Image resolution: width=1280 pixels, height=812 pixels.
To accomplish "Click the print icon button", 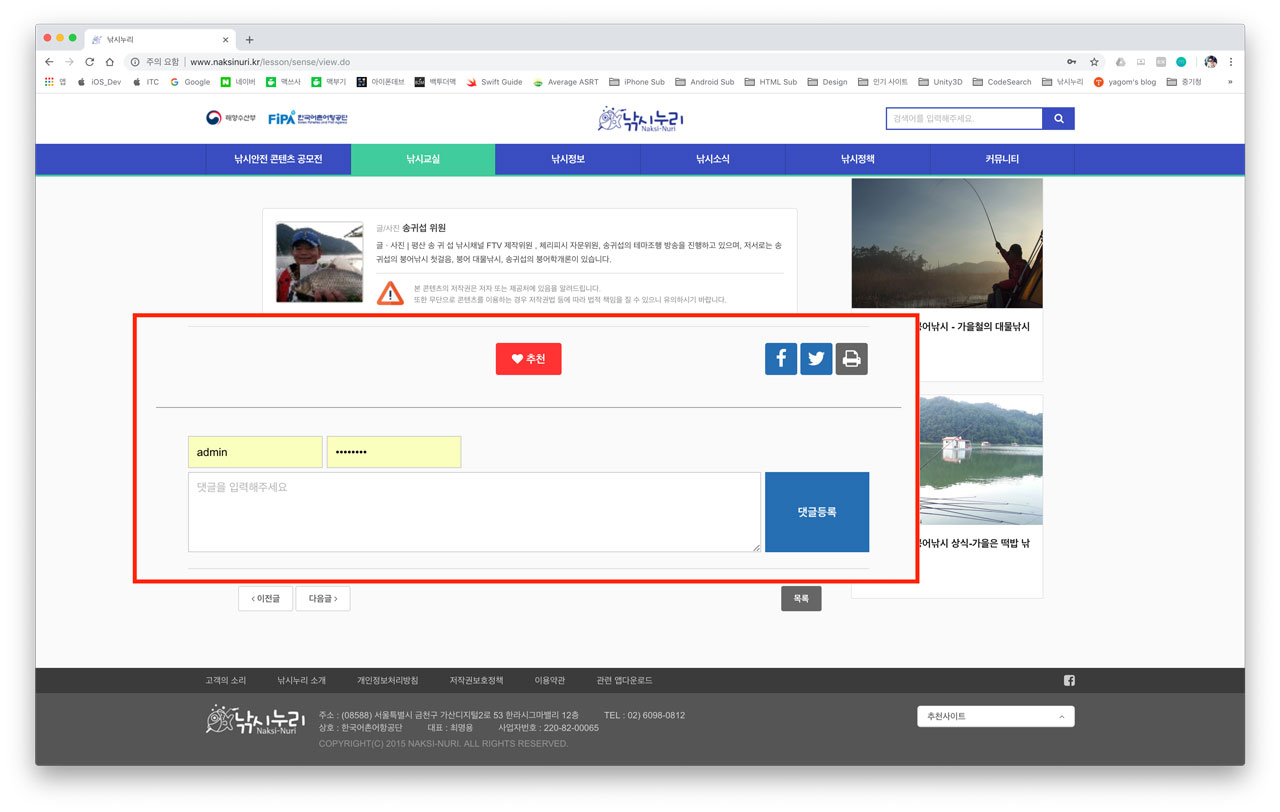I will point(851,359).
